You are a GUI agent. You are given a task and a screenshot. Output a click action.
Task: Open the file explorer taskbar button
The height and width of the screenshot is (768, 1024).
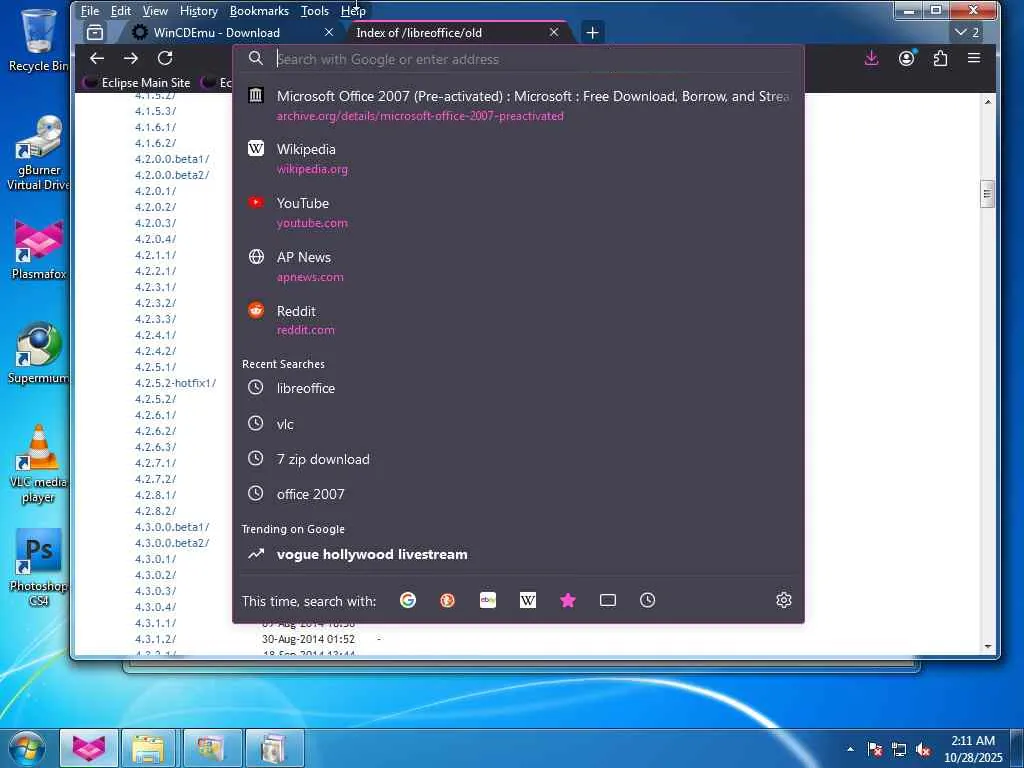148,748
